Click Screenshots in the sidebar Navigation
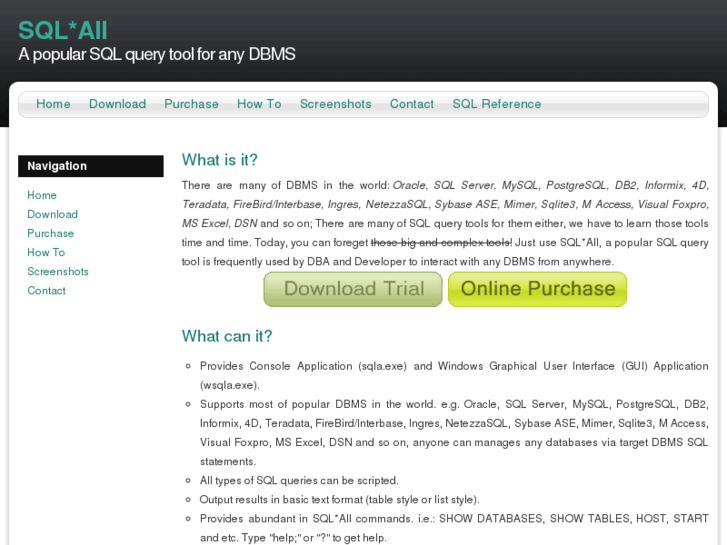This screenshot has width=727, height=545. [57, 271]
